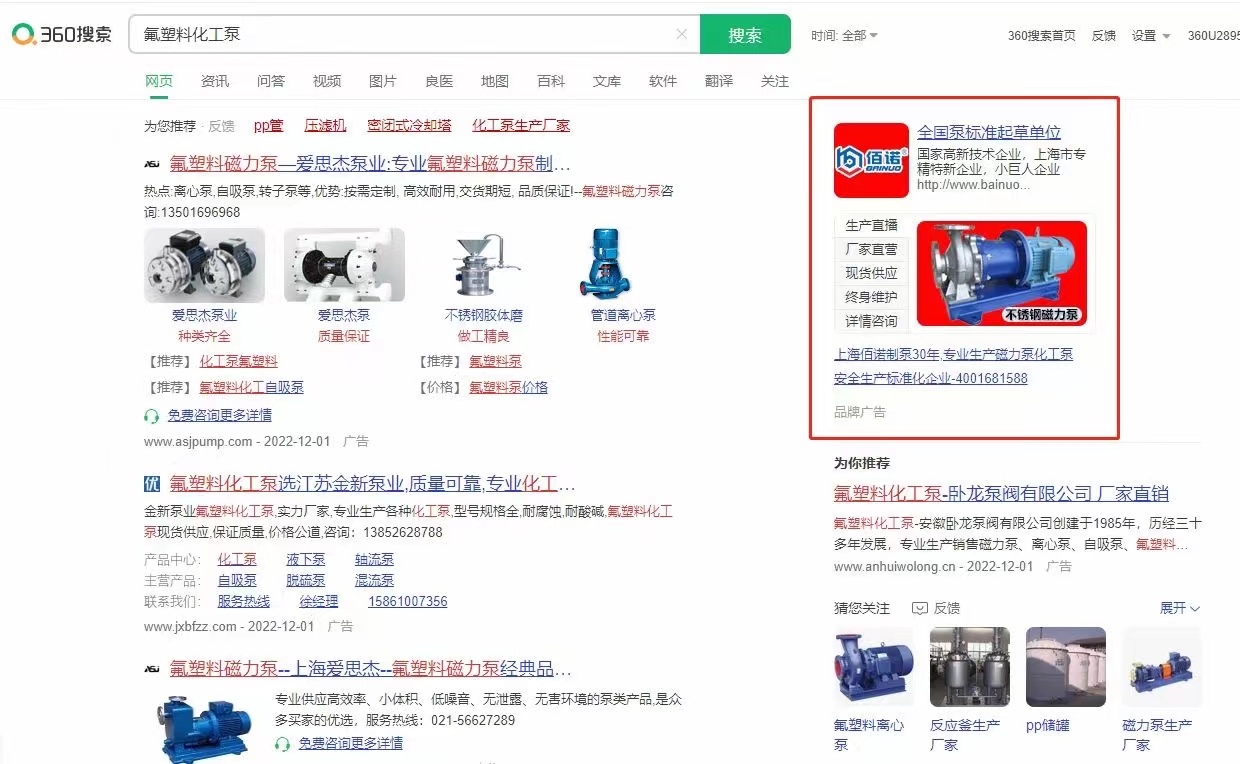1240x764 pixels.
Task: Open the 全国泵标准起草单位 ad title
Action: (989, 132)
